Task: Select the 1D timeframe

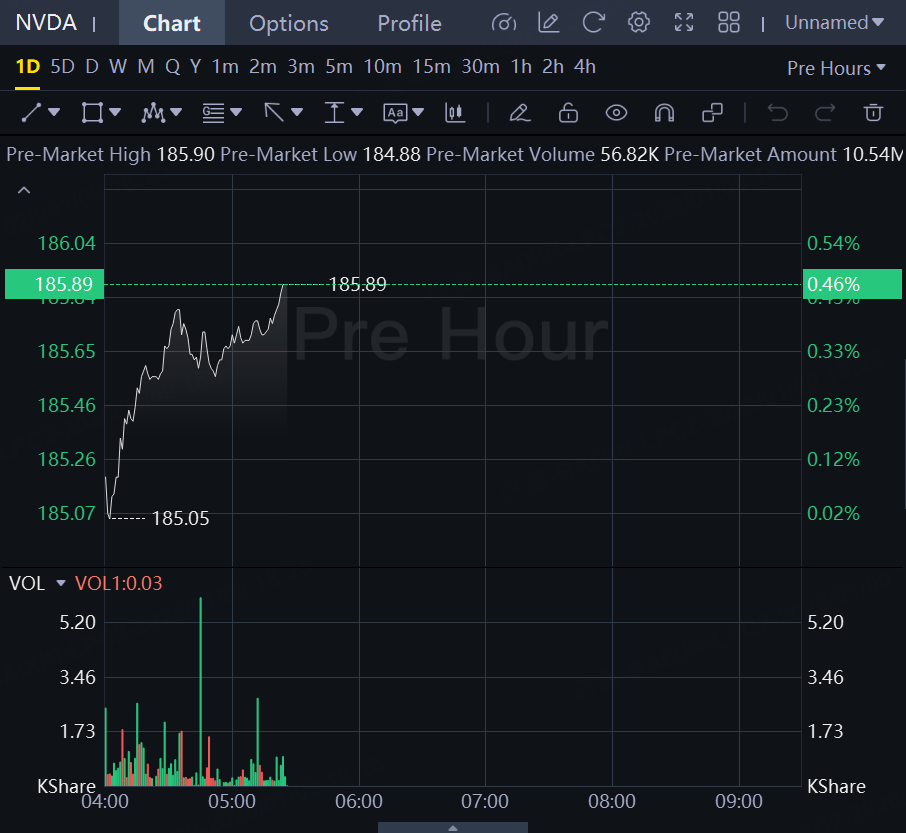Action: 28,67
